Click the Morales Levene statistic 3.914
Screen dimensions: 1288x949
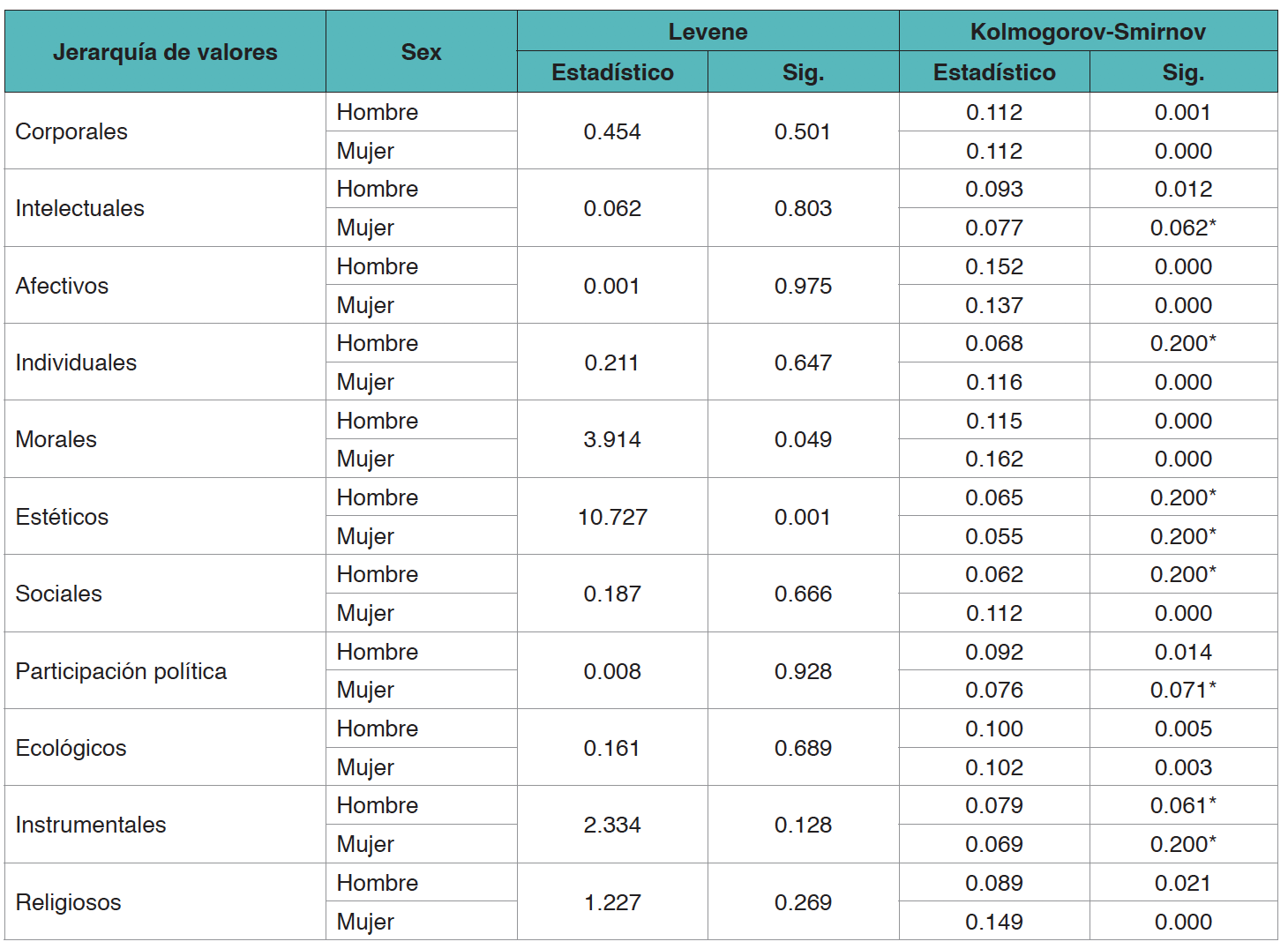click(612, 439)
